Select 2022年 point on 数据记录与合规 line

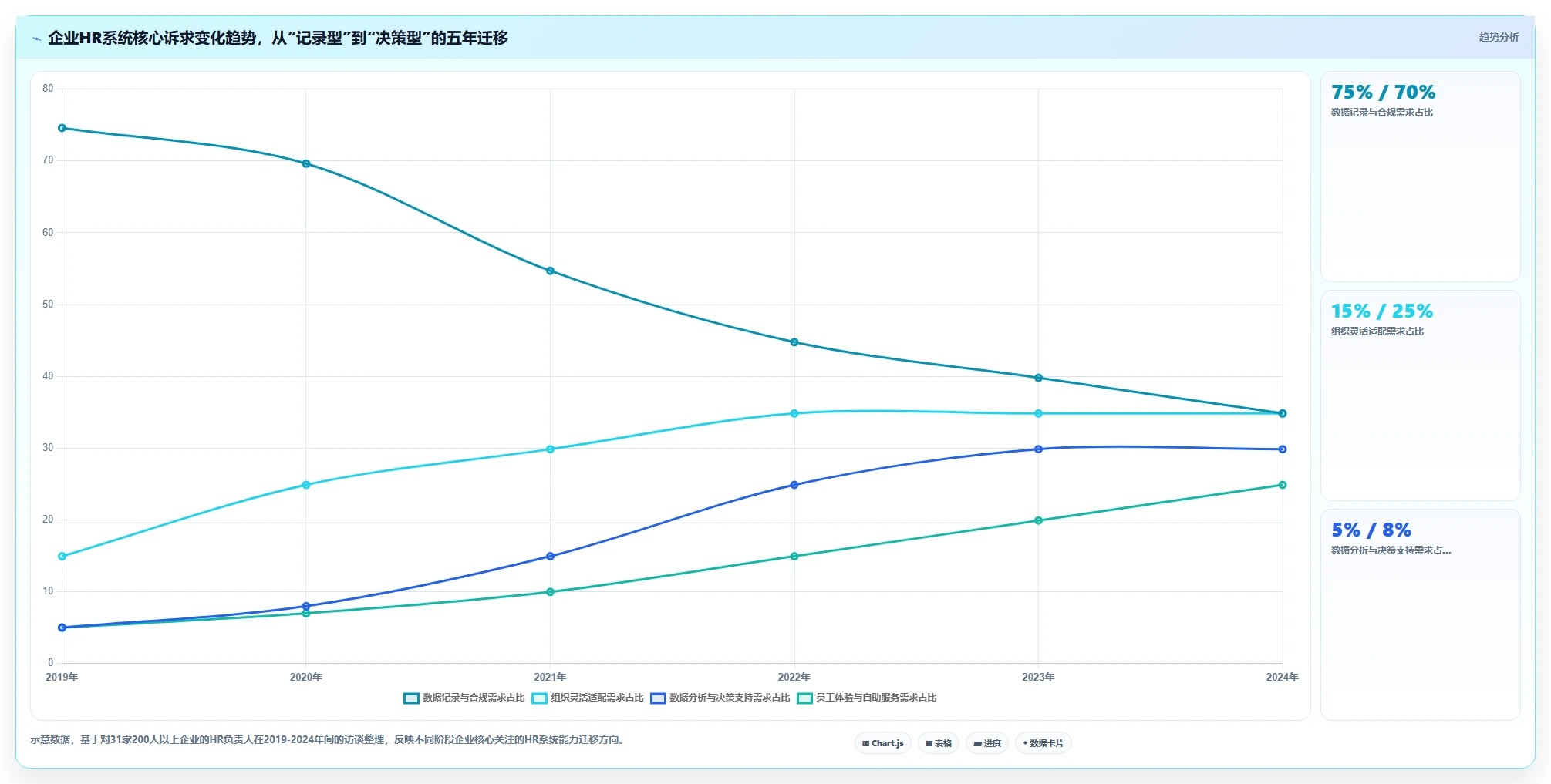click(794, 342)
